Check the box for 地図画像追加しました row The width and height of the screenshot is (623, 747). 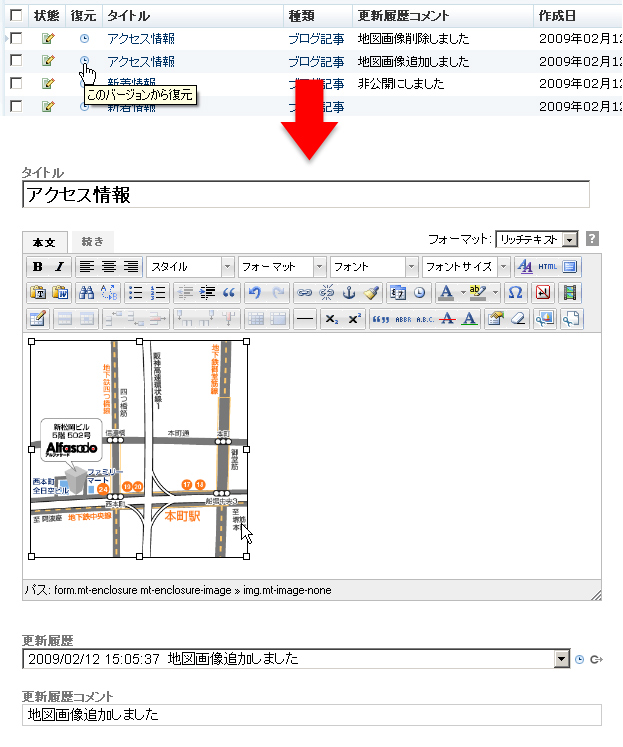[16, 61]
